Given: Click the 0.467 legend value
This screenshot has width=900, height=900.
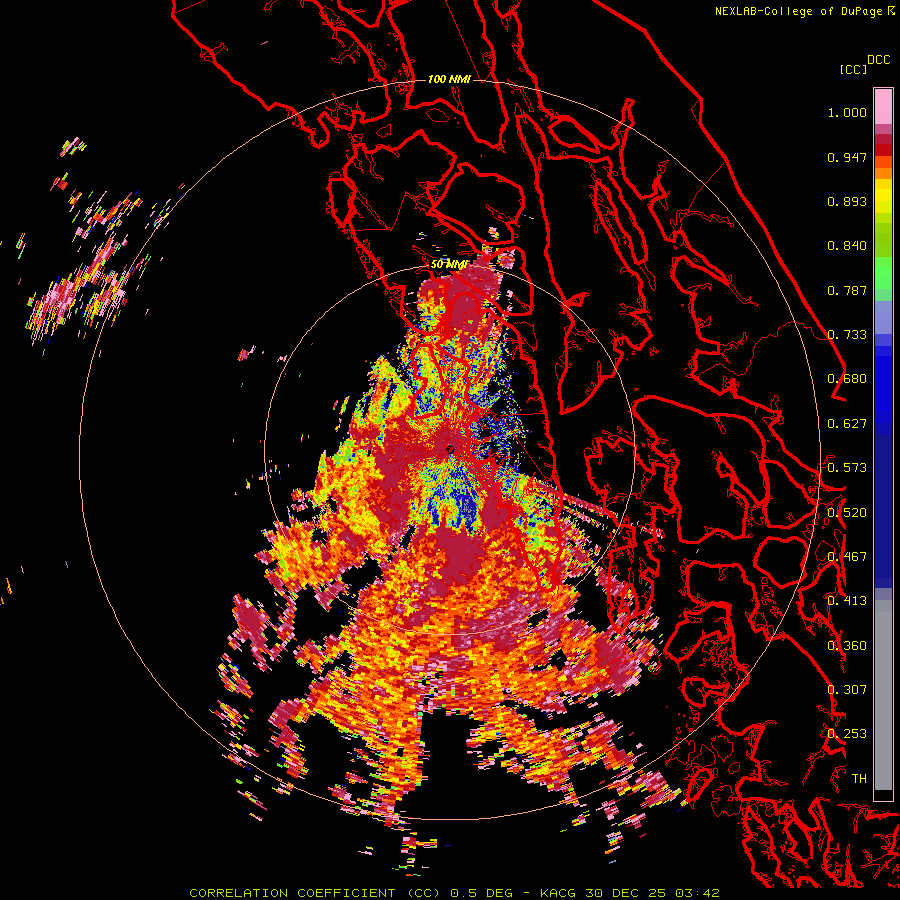Looking at the screenshot, I should tap(847, 557).
